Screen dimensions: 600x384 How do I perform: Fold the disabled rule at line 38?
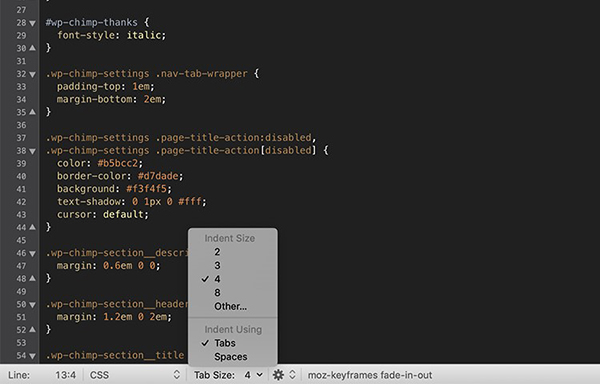tap(33, 151)
